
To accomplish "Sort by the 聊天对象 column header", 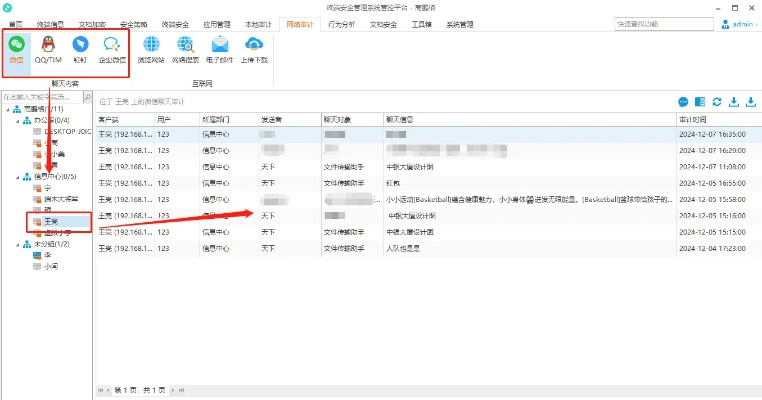I will tap(352, 120).
